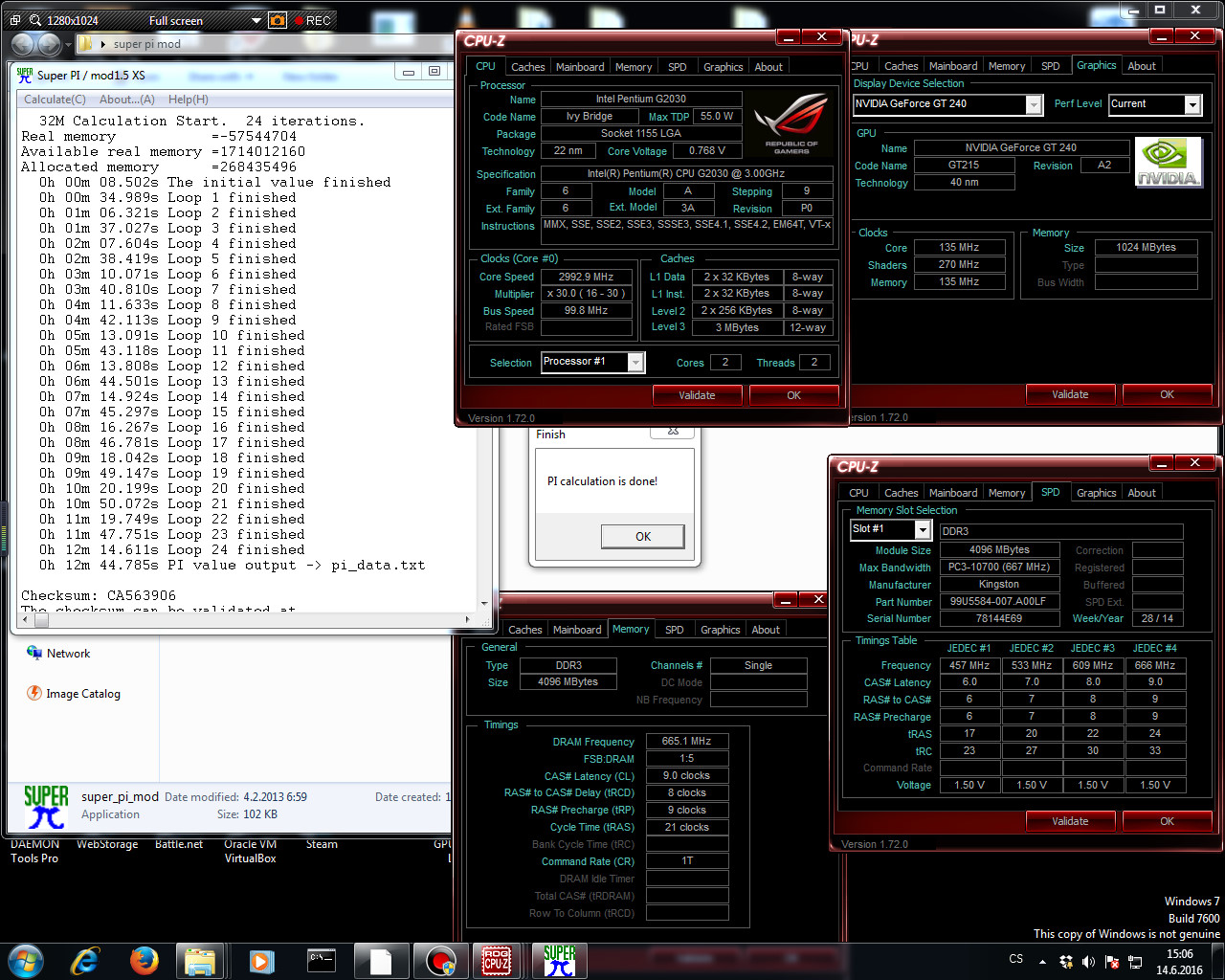Screen dimensions: 1225x980
Task: Open the Action Center flag in tray
Action: point(1112,961)
